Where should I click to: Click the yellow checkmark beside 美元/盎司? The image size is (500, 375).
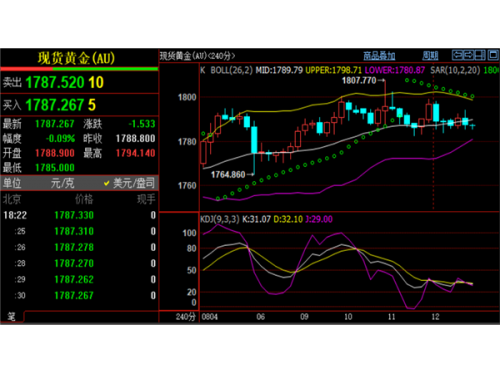coord(107,183)
